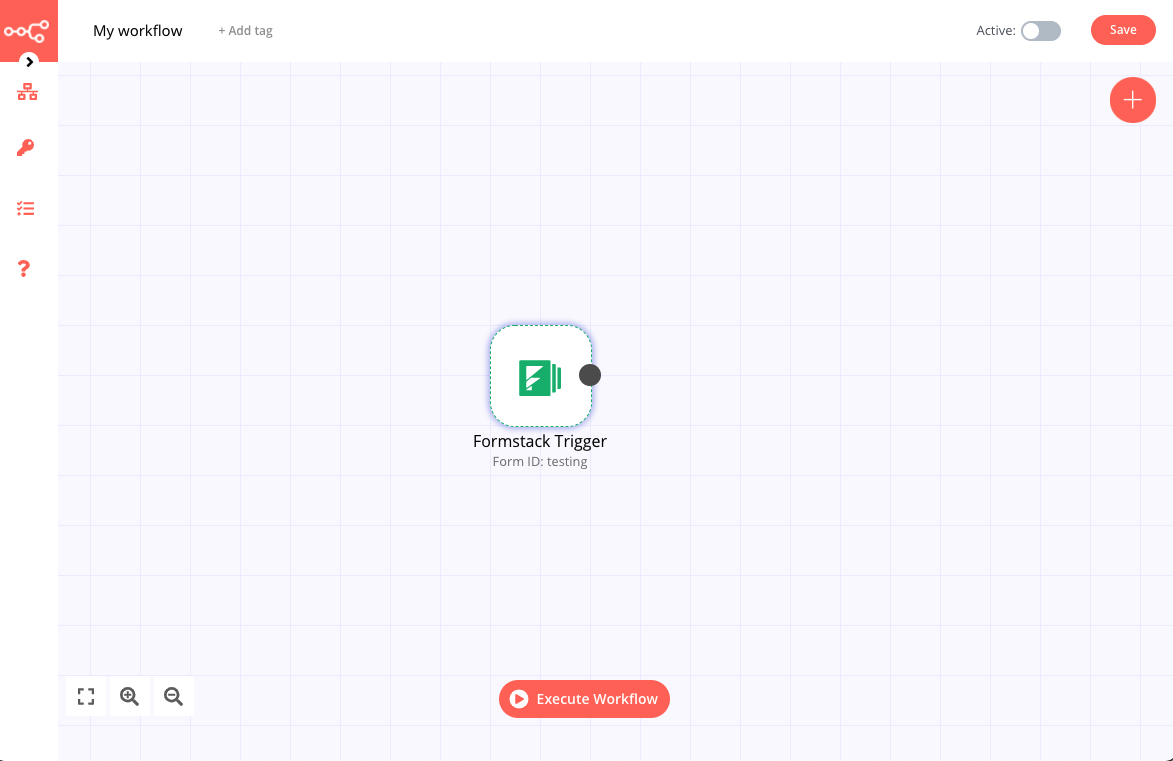Open the node panel with the plus icon
The height and width of the screenshot is (761, 1173).
pos(1132,100)
